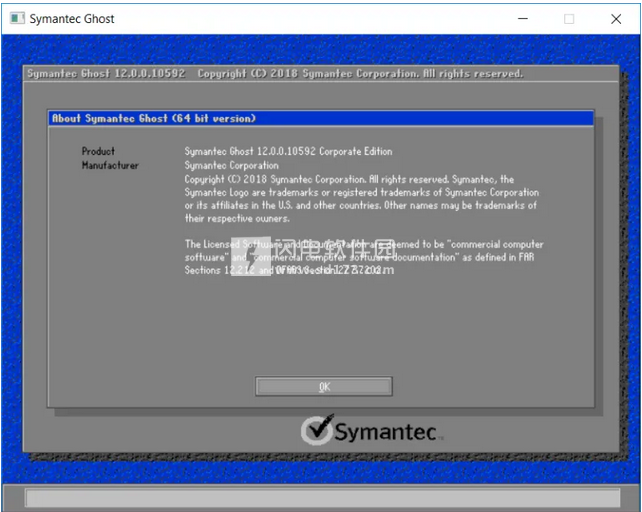Viewport: 642px width, 512px height.
Task: Click the Symantec Ghost window icon
Action: [17, 18]
